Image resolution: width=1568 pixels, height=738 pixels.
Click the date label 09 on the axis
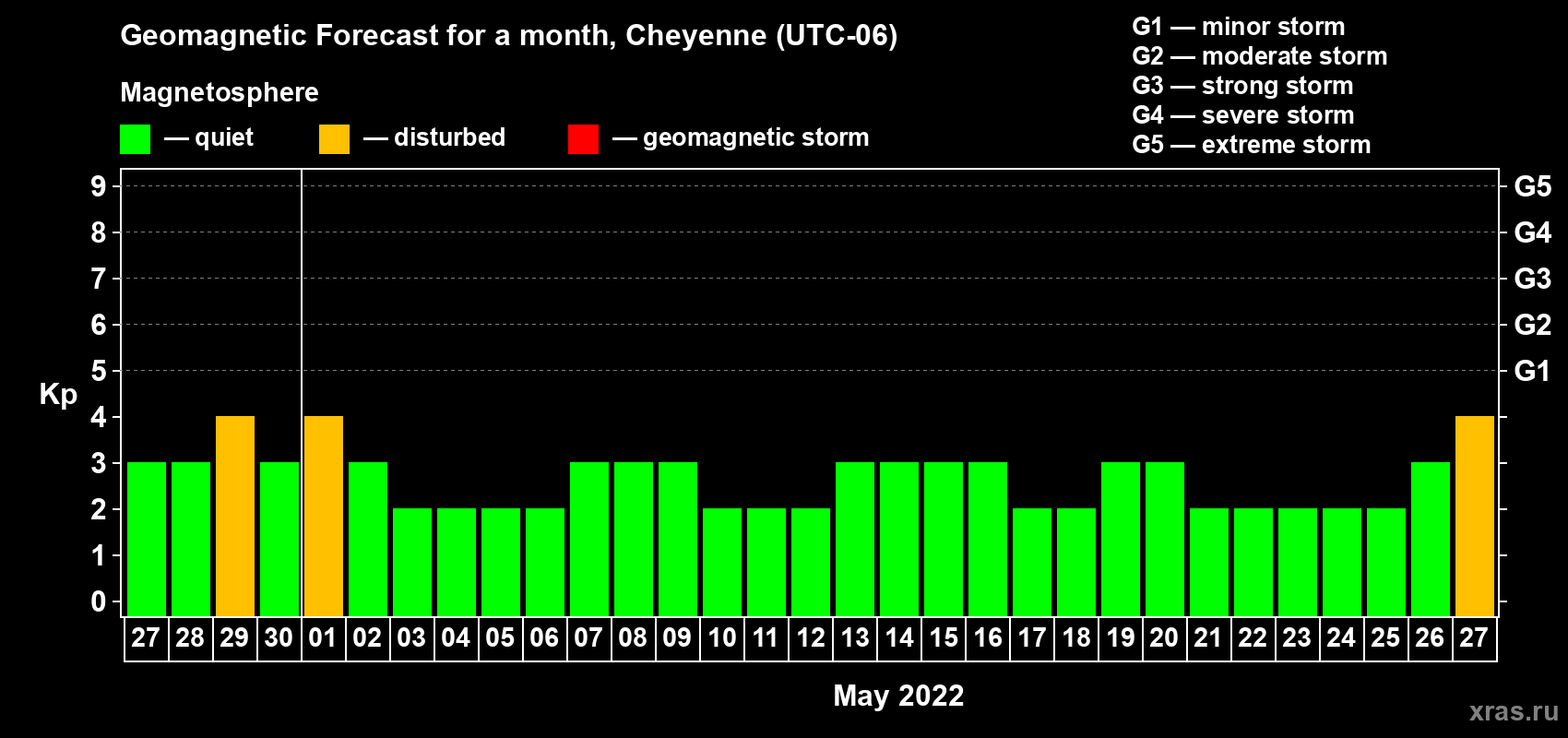pos(677,638)
